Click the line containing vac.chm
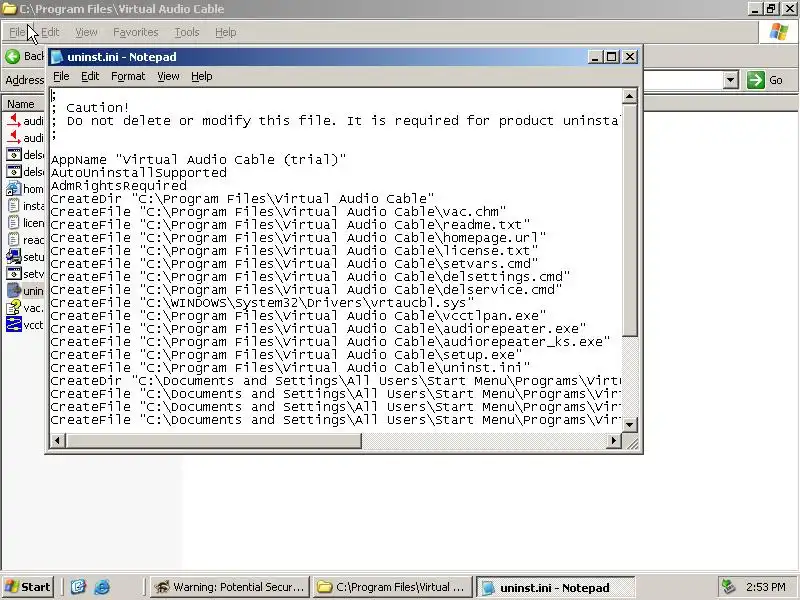Image resolution: width=800 pixels, height=600 pixels. point(278,212)
